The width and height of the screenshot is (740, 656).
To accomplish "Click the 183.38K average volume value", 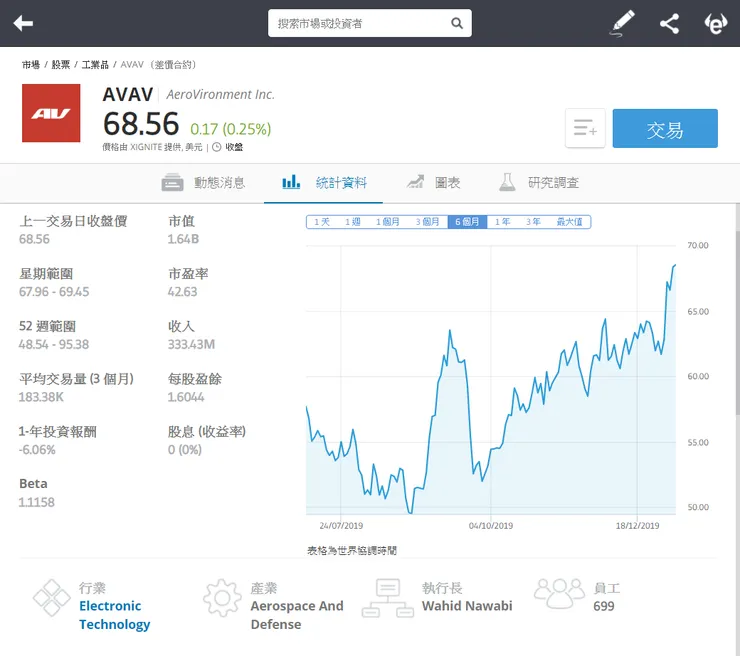I will (x=41, y=397).
